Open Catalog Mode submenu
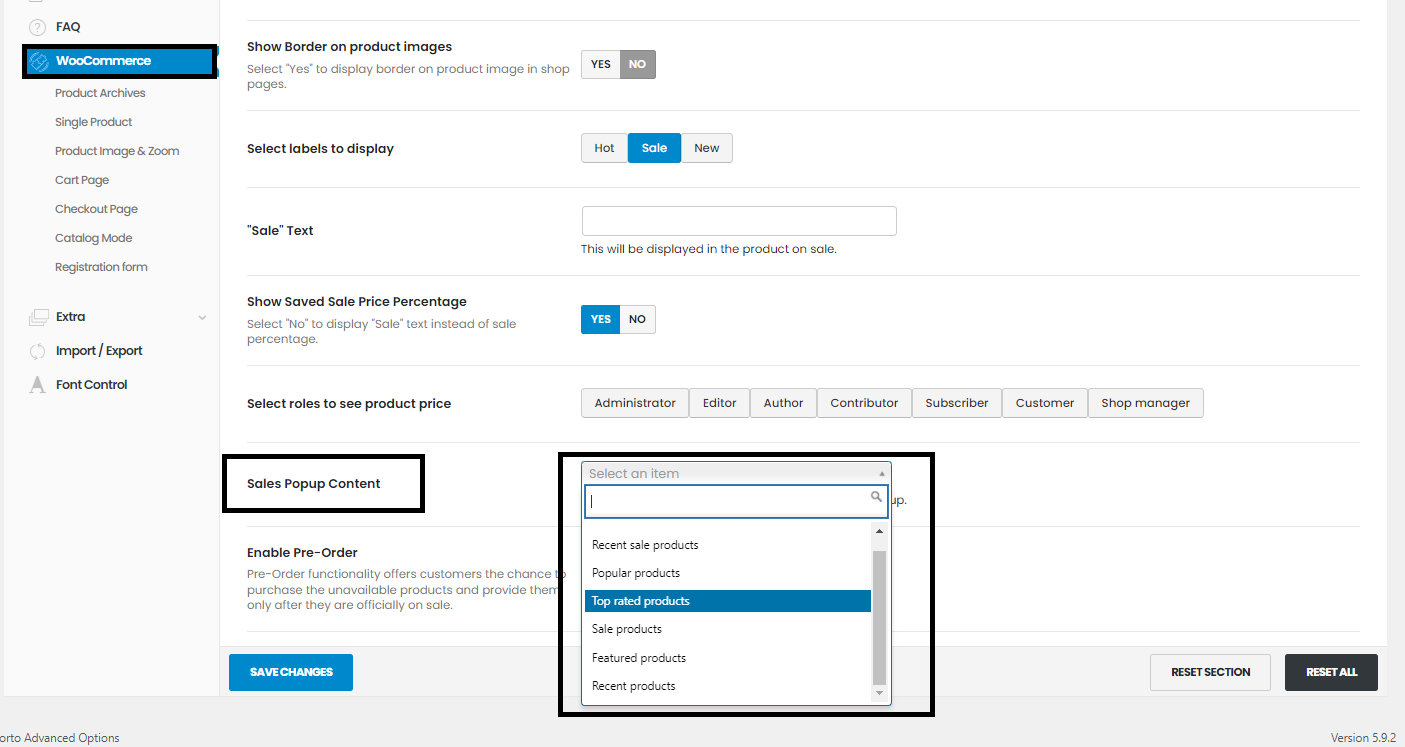1405x747 pixels. pos(94,238)
